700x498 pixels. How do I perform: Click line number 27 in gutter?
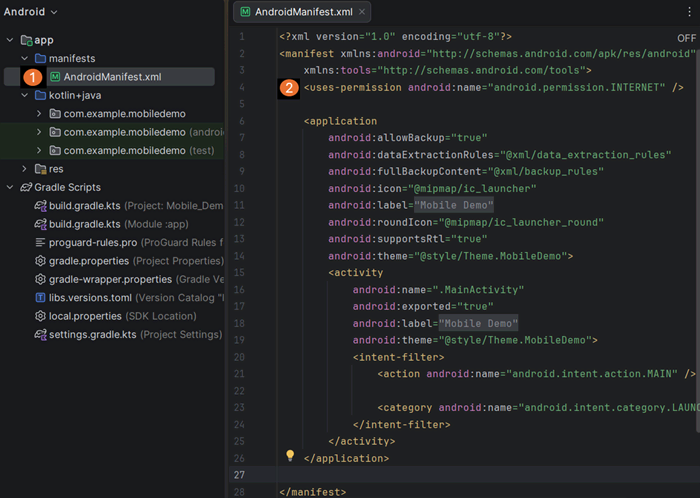[x=239, y=475]
